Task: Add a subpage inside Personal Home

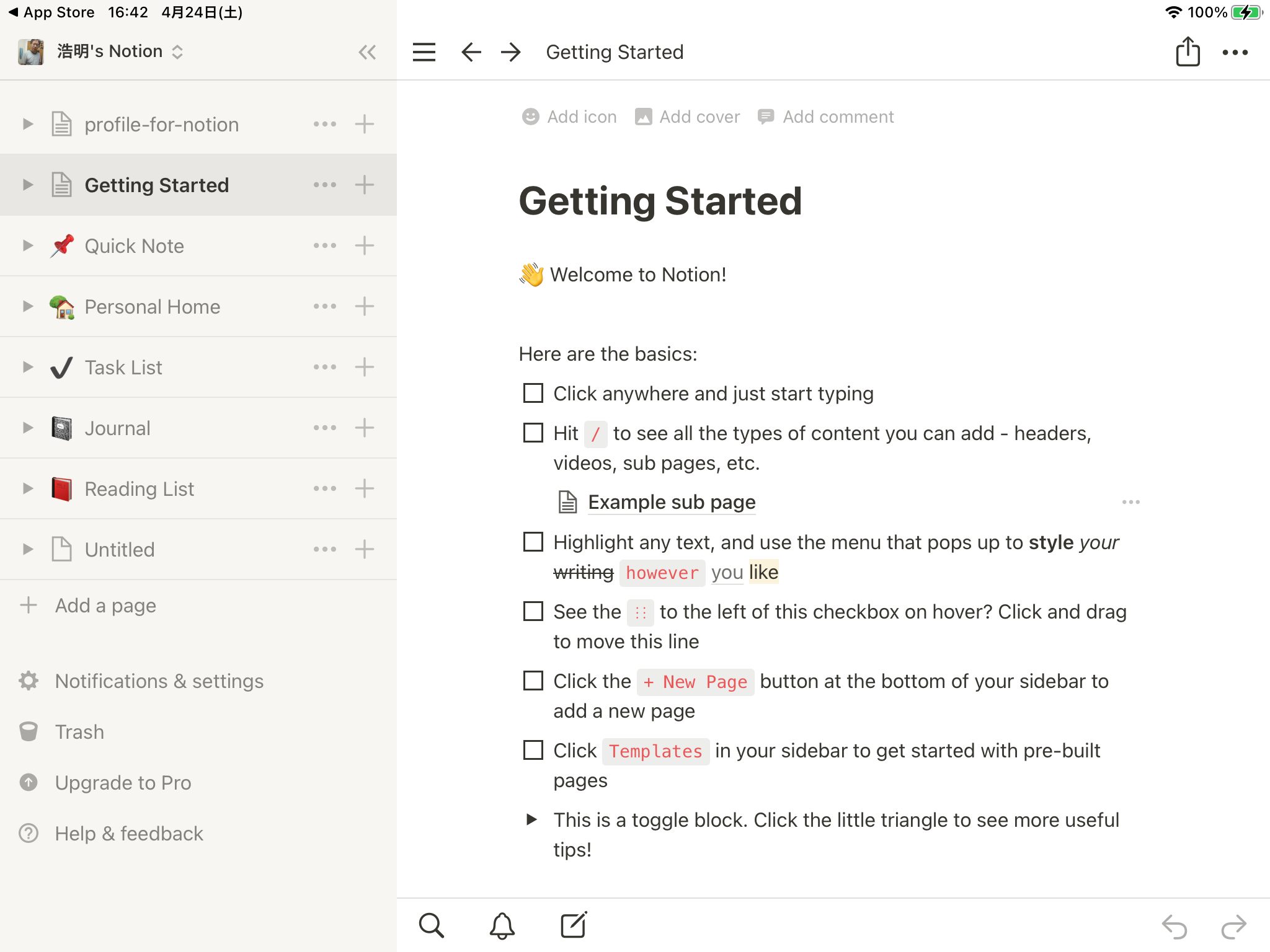Action: click(x=365, y=306)
